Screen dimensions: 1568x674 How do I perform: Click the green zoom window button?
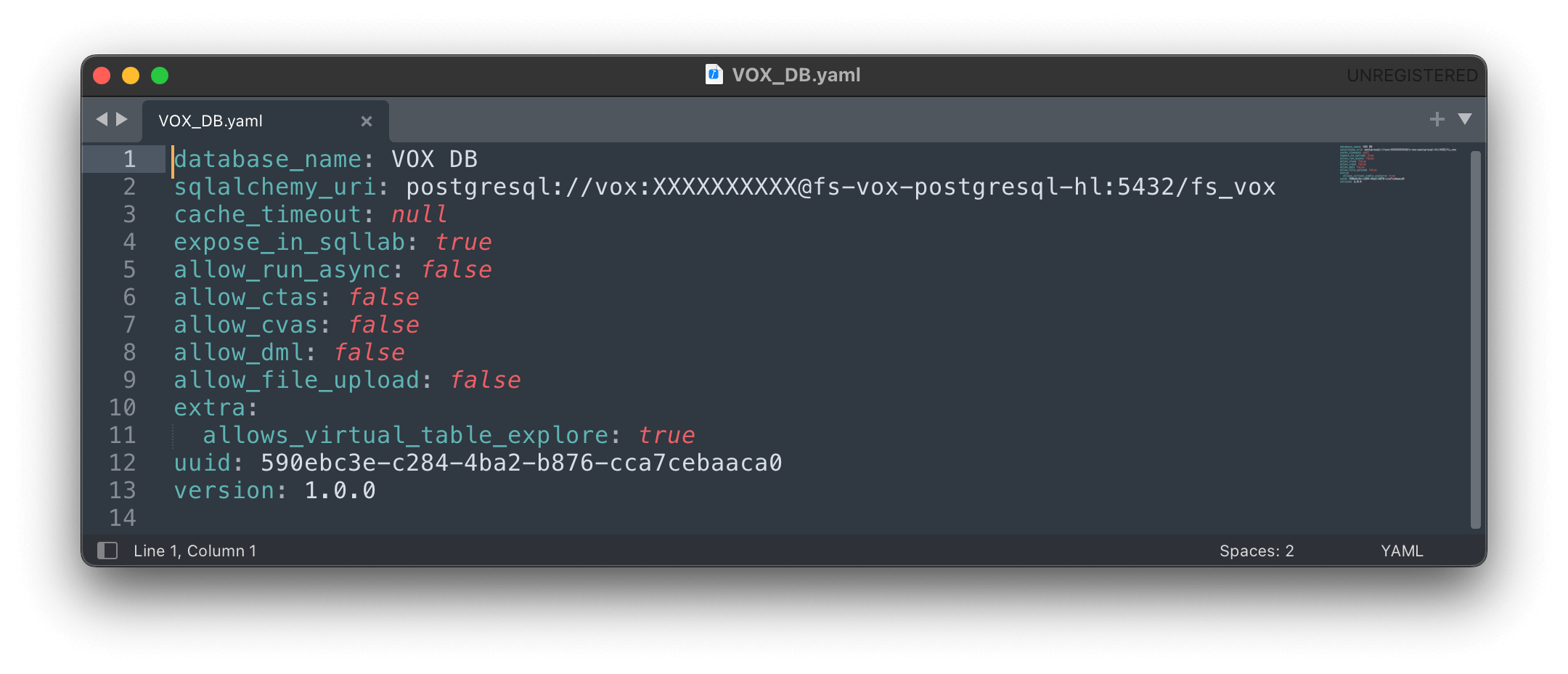click(160, 76)
